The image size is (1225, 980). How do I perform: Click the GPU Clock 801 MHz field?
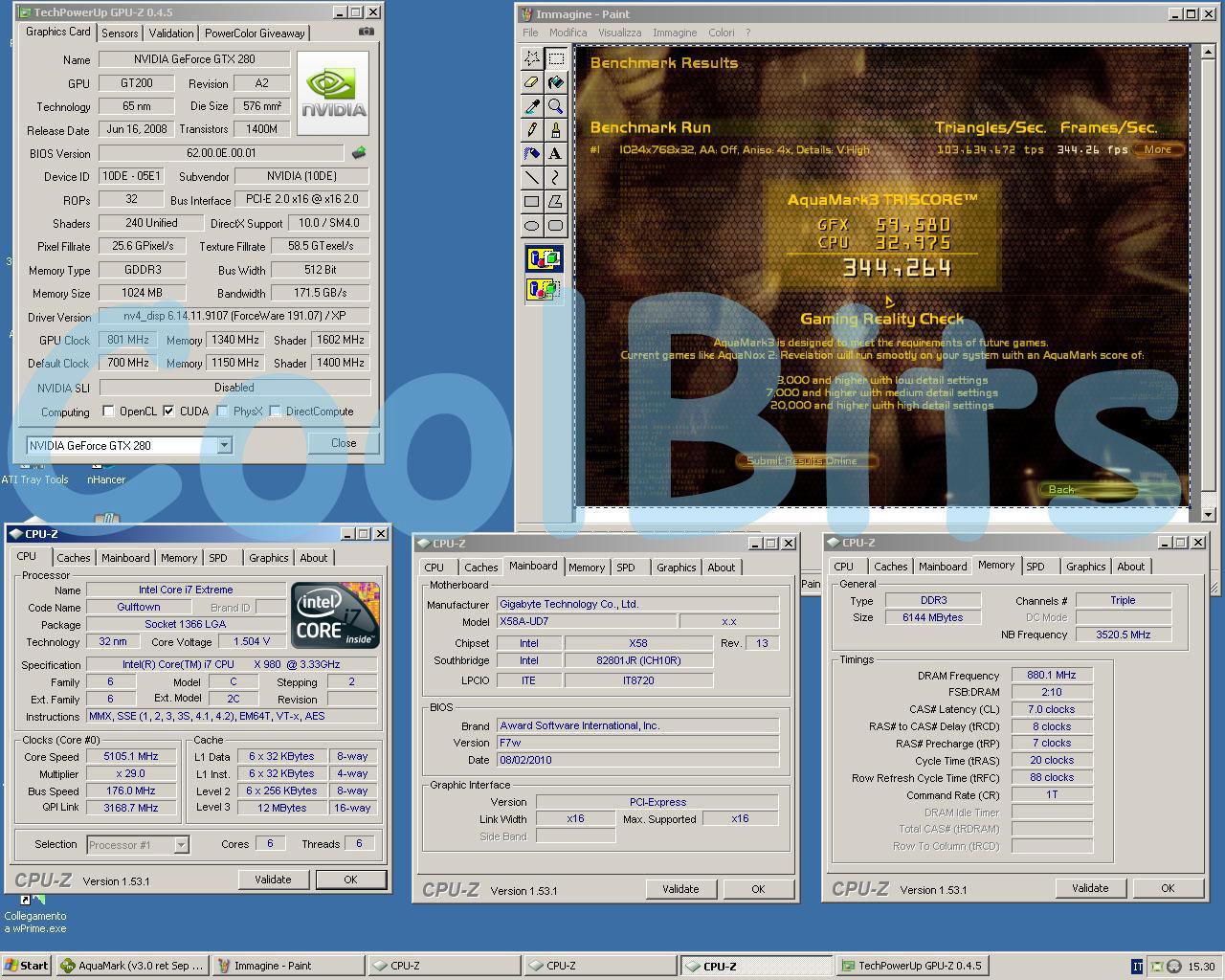click(x=128, y=340)
